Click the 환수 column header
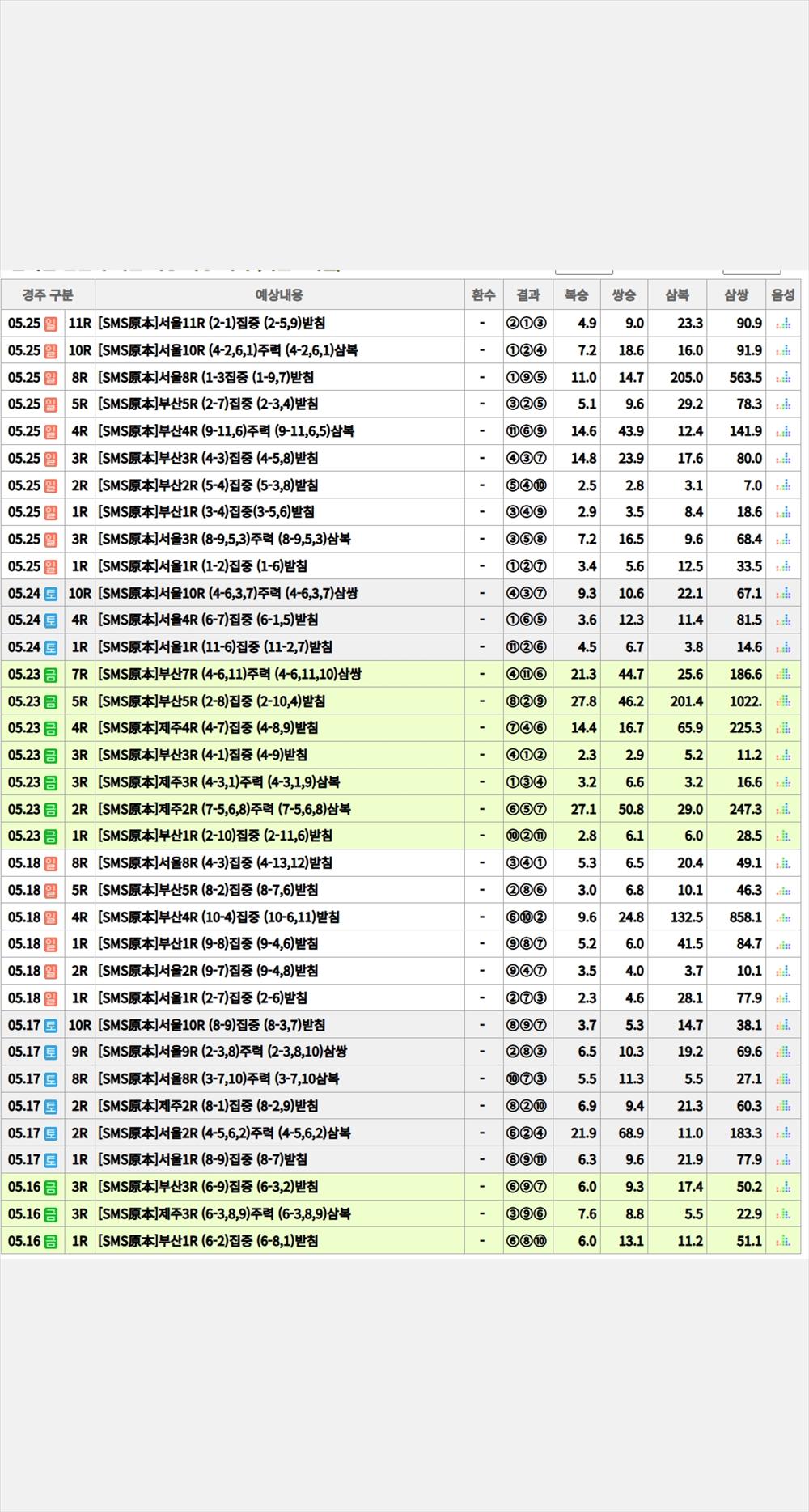 pos(483,295)
